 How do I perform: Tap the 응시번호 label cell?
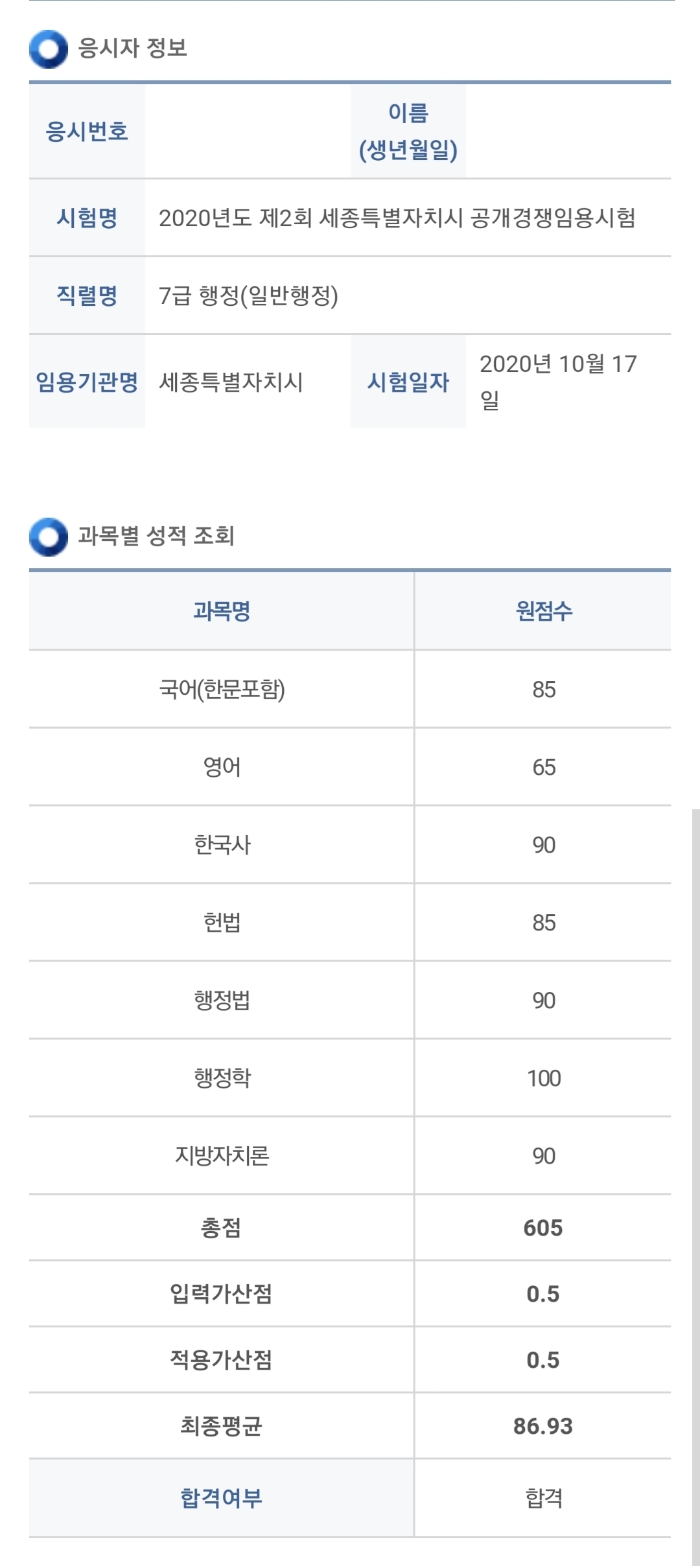click(87, 132)
